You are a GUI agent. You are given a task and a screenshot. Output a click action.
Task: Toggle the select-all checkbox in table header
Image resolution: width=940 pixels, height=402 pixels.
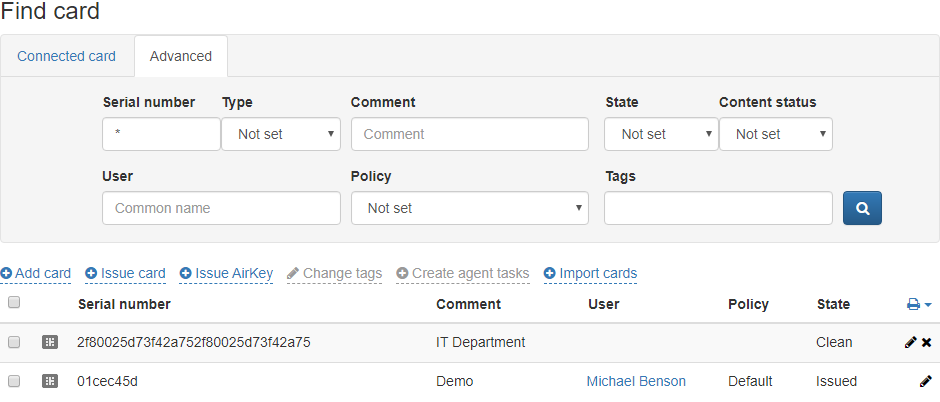14,303
